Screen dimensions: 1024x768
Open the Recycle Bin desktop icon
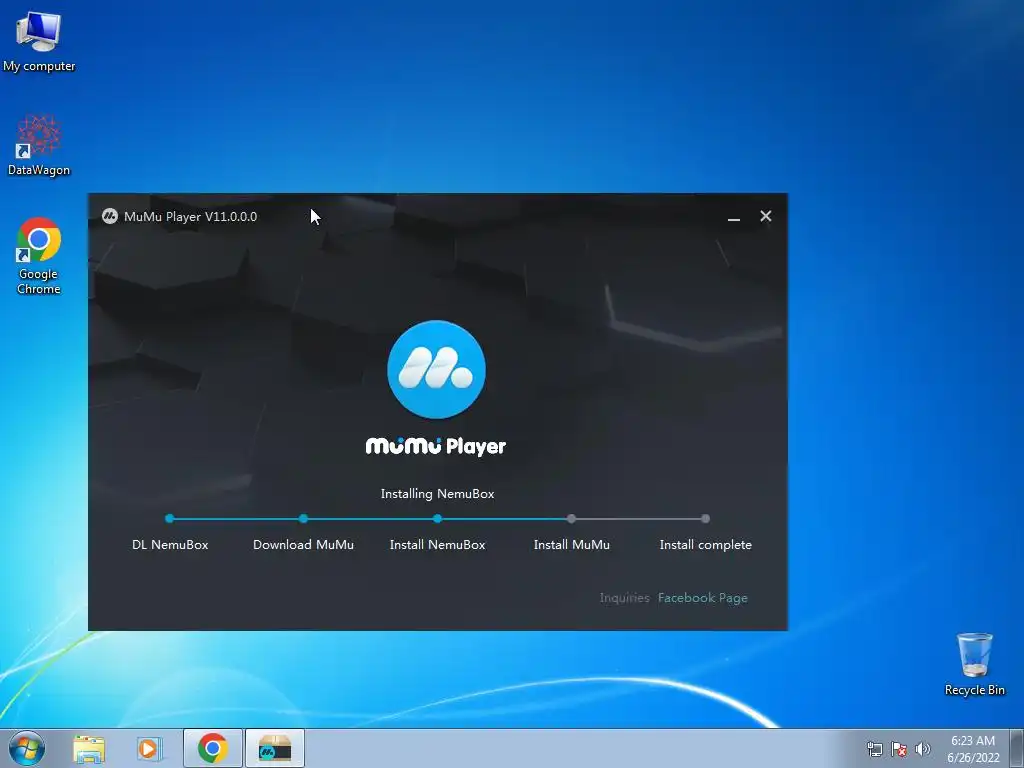974,664
